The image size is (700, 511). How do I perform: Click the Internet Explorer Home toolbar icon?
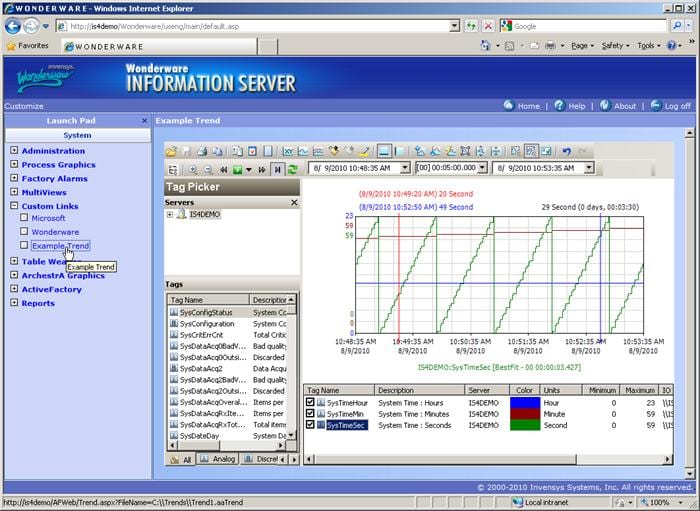[485, 46]
